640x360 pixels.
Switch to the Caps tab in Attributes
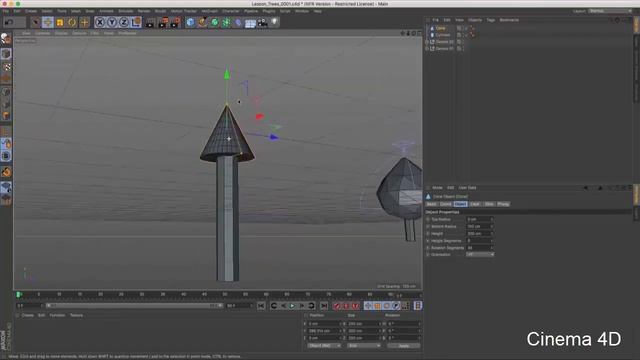point(475,204)
